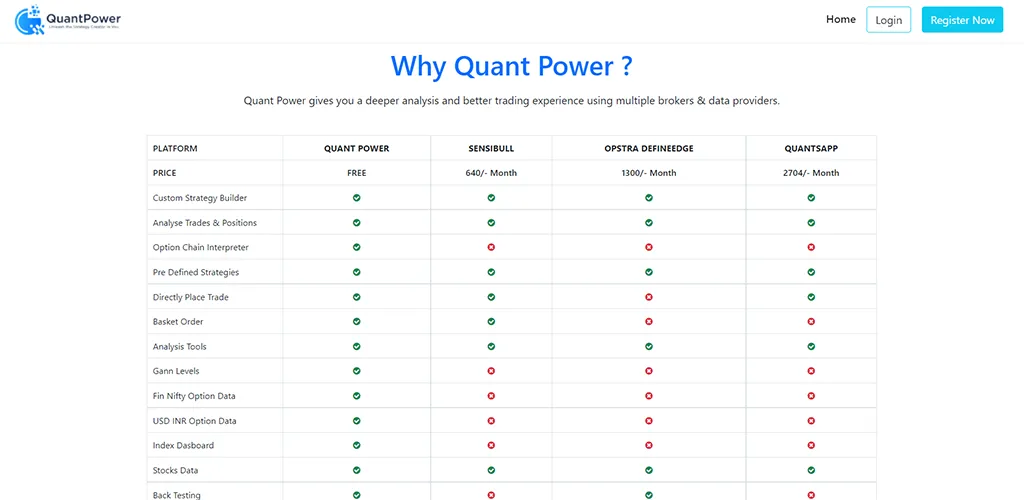Click the Why Quant Power ? heading

(512, 67)
